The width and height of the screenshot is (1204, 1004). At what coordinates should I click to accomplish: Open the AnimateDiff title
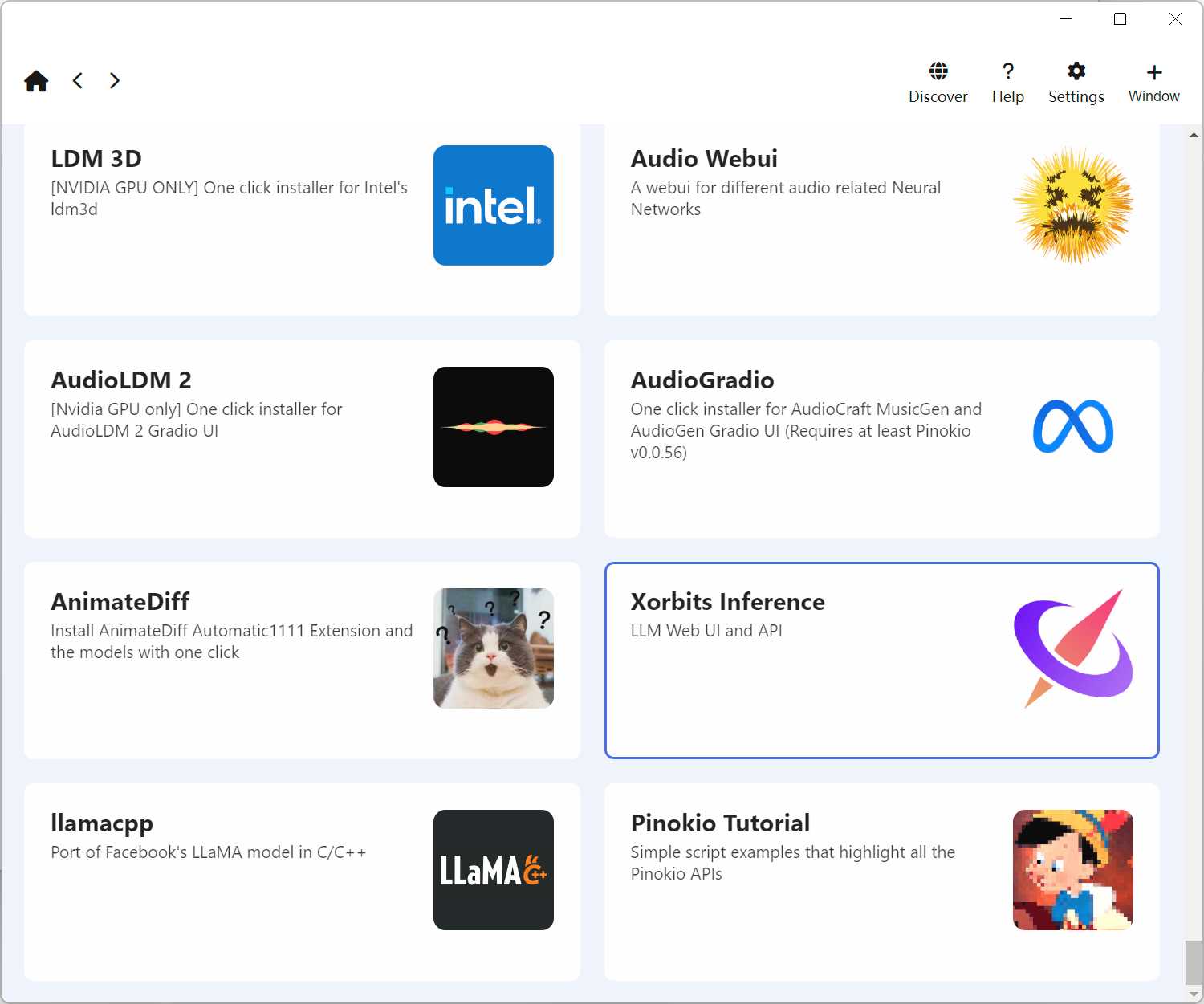(x=120, y=602)
